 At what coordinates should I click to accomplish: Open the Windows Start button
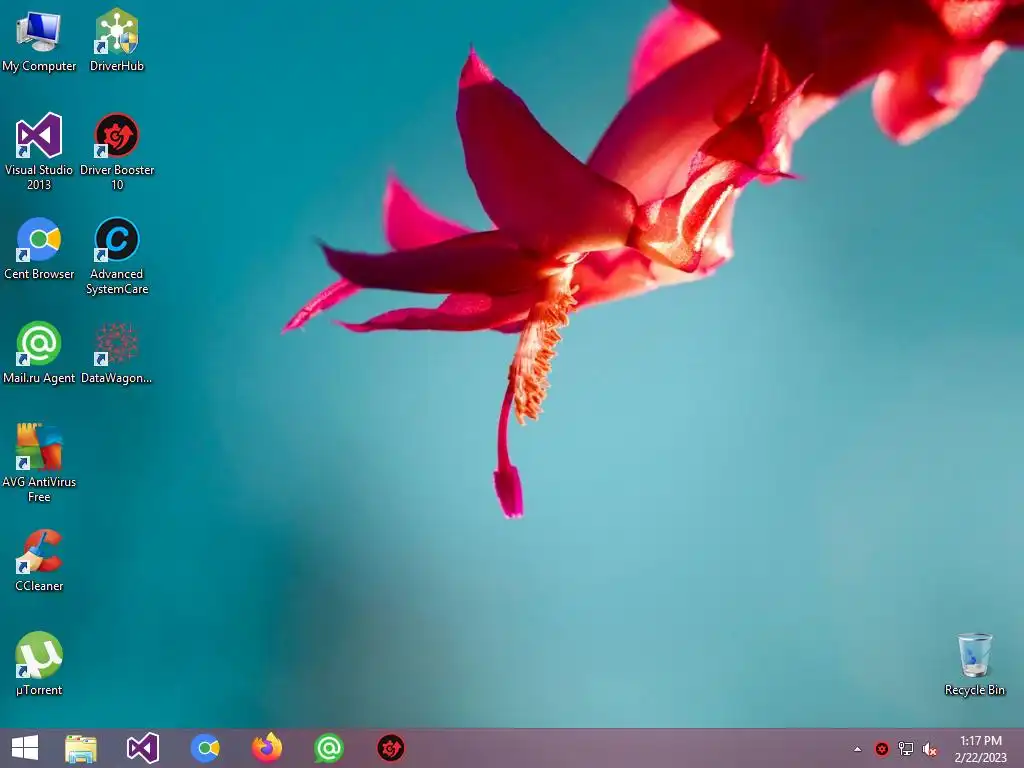point(25,748)
